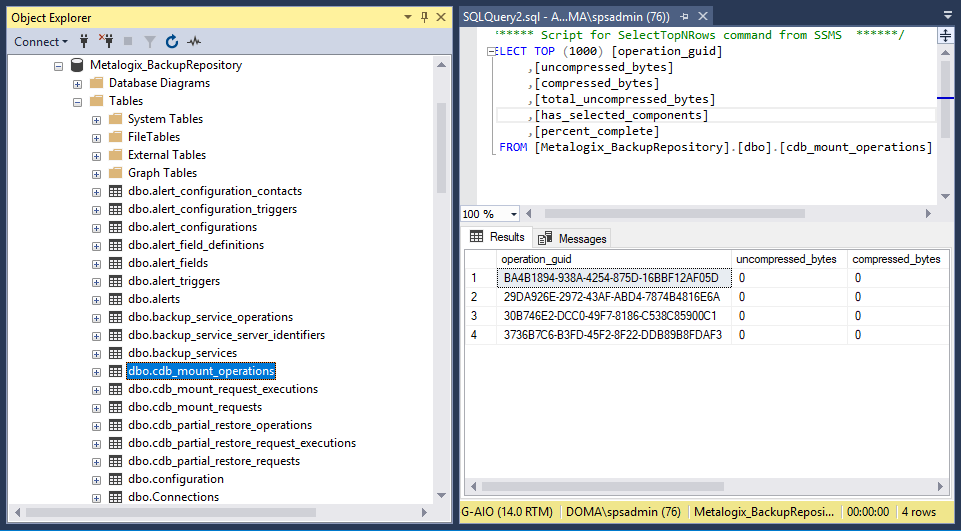Switch to the Messages tab
Screen dimensions: 961x531
click(x=573, y=238)
